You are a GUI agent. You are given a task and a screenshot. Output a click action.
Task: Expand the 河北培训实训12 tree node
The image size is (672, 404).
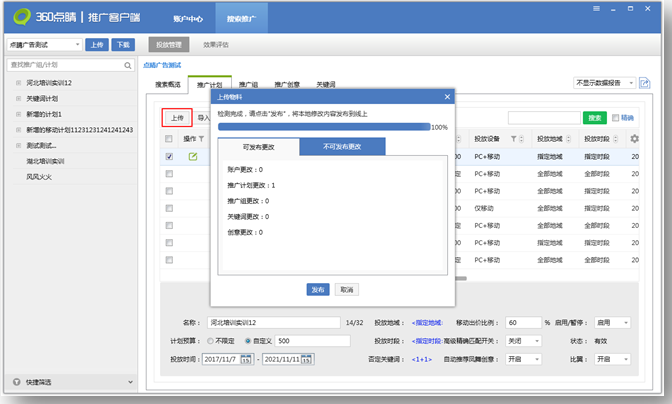coord(18,83)
